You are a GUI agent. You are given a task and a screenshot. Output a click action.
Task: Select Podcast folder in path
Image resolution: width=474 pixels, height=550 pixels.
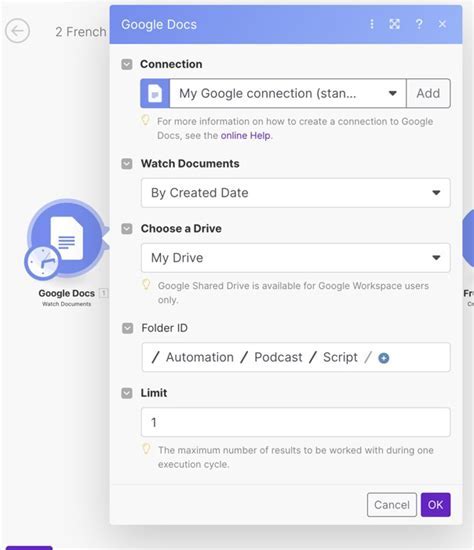[x=278, y=357]
